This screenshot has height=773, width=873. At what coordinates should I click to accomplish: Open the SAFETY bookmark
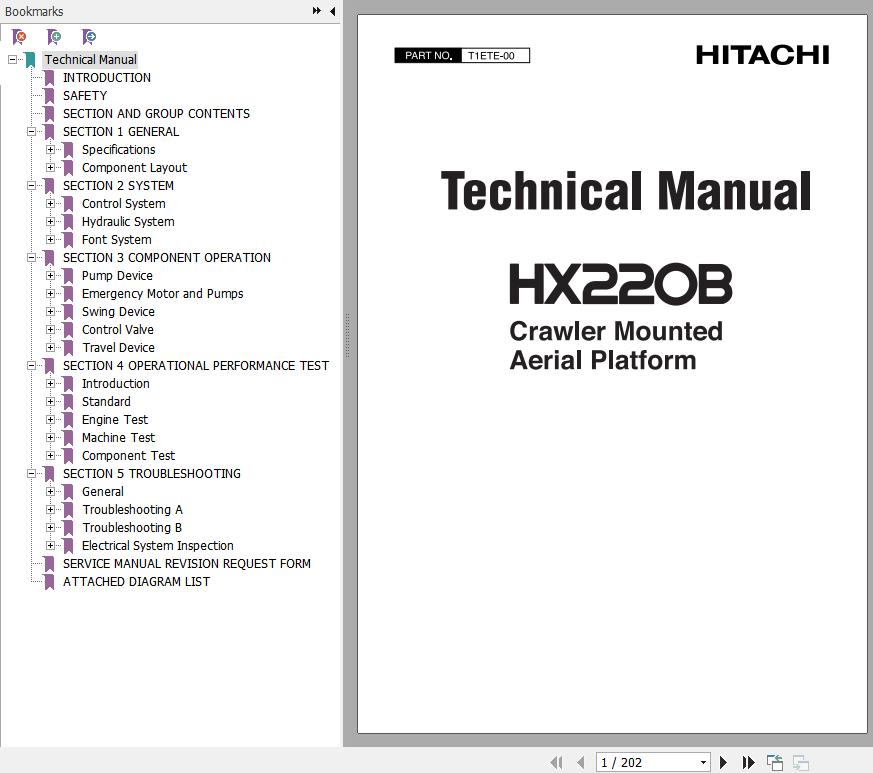(85, 95)
